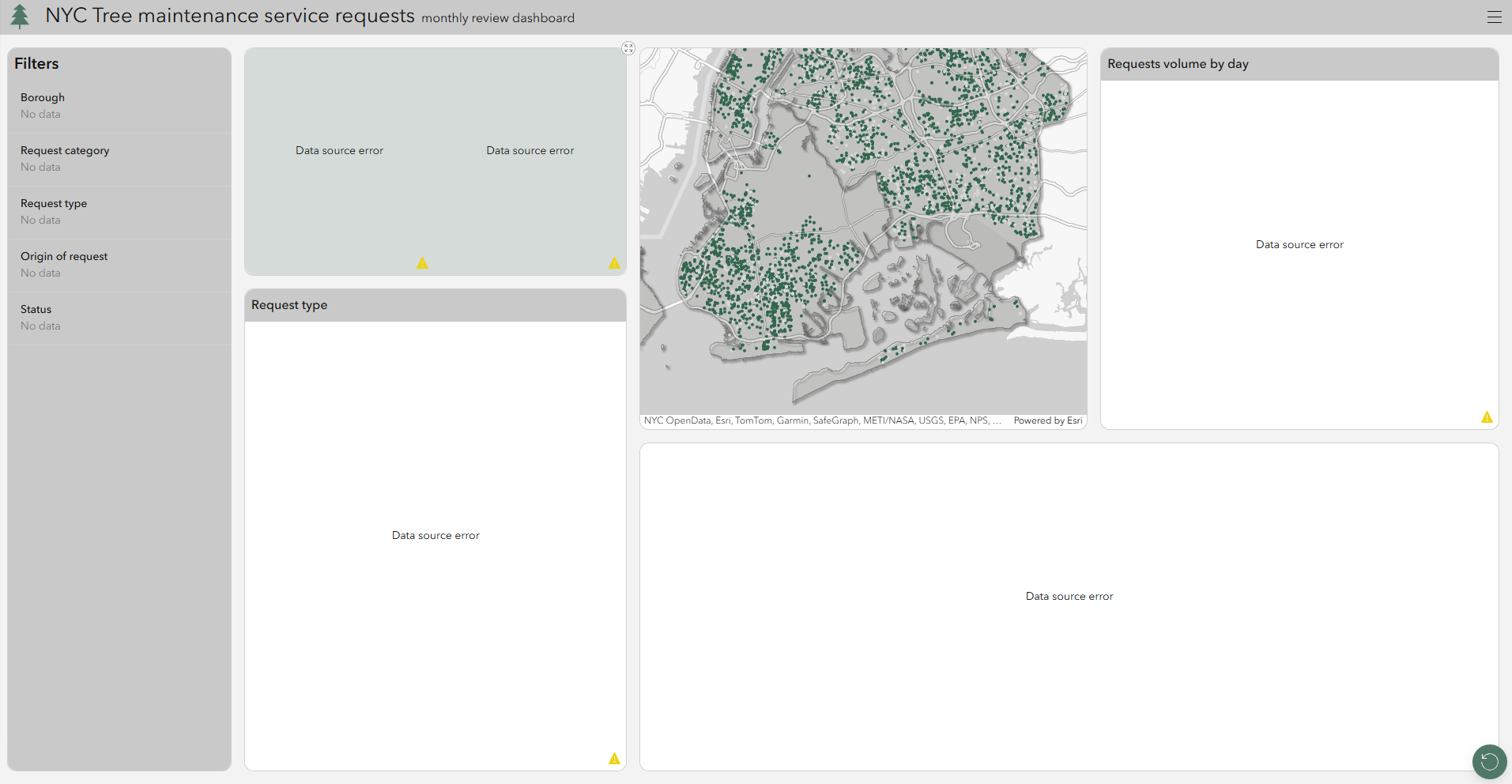Click the fullscreen expand icon above the stats panel
Image resolution: width=1512 pixels, height=784 pixels.
628,48
